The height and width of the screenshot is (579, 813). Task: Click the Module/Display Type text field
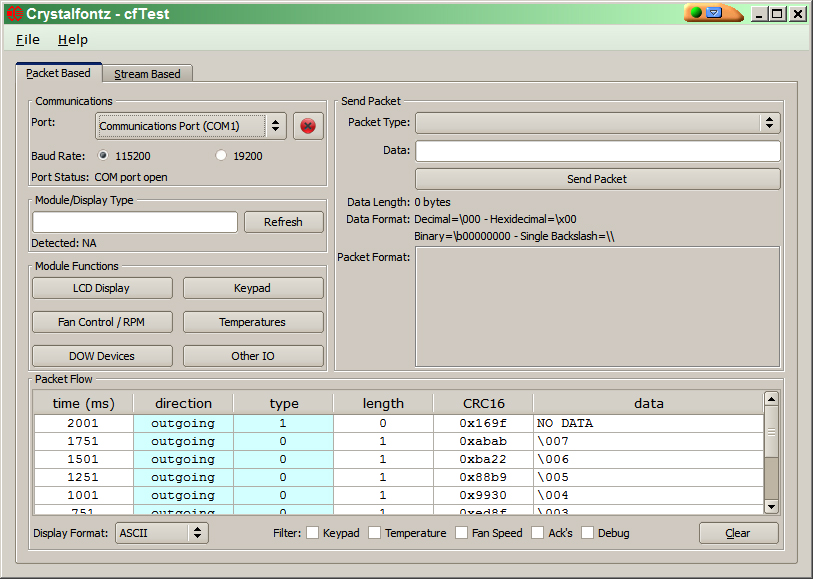[135, 222]
